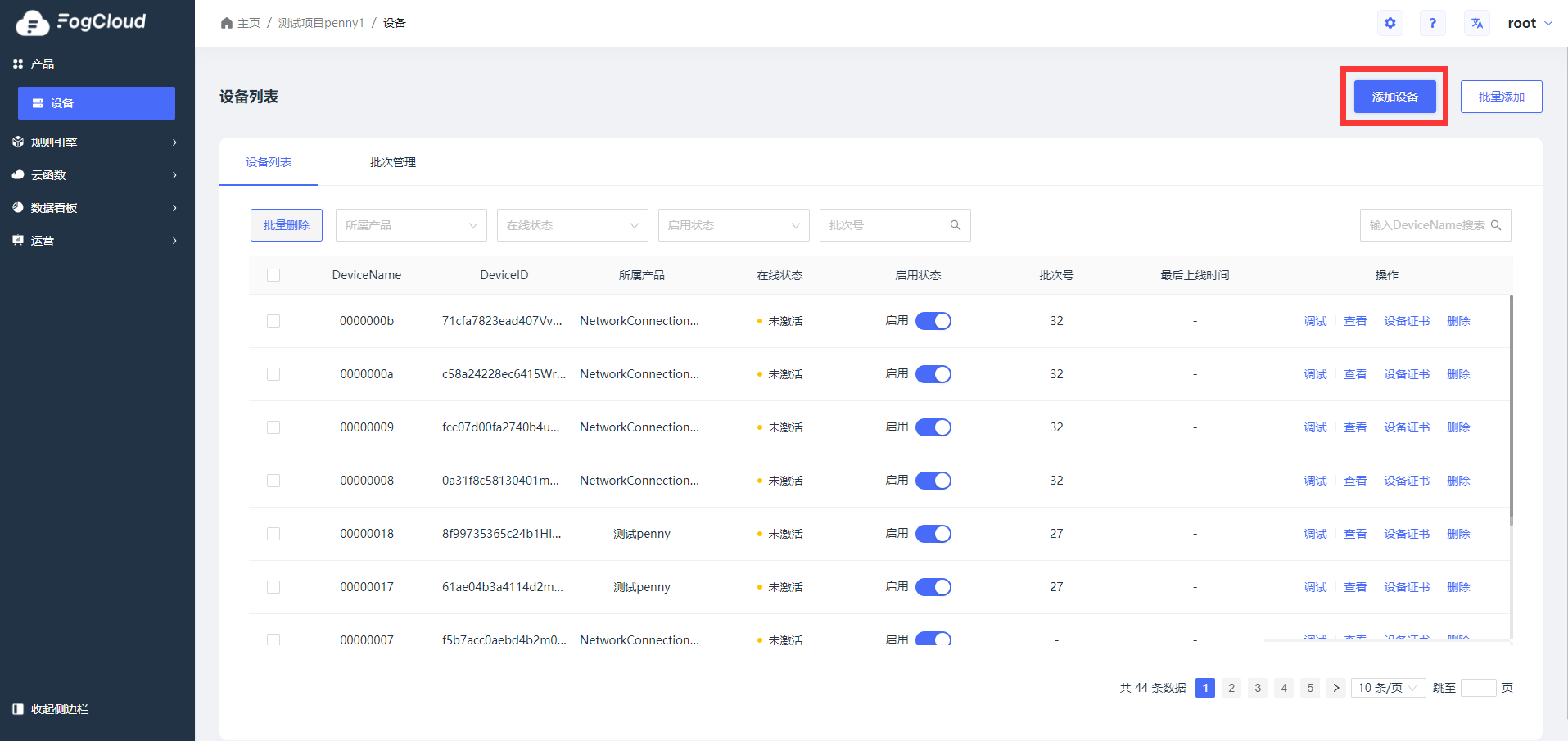The width and height of the screenshot is (1568, 741).
Task: Toggle the enable switch for device 00000008
Action: (933, 481)
